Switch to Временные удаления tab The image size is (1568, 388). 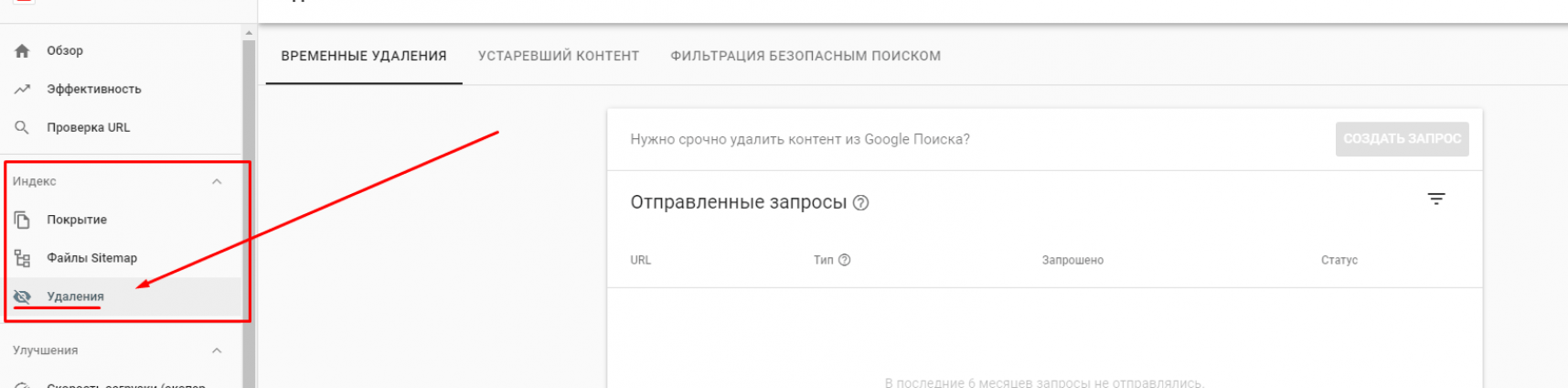pyautogui.click(x=364, y=56)
